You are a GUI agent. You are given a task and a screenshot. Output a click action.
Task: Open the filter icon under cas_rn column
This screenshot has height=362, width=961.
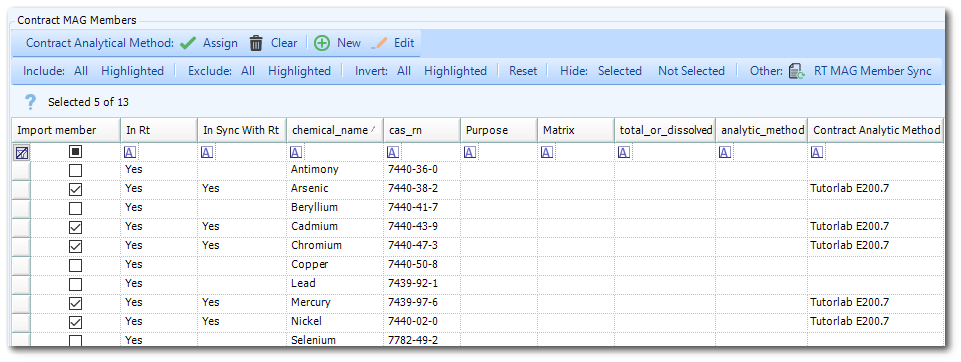393,152
